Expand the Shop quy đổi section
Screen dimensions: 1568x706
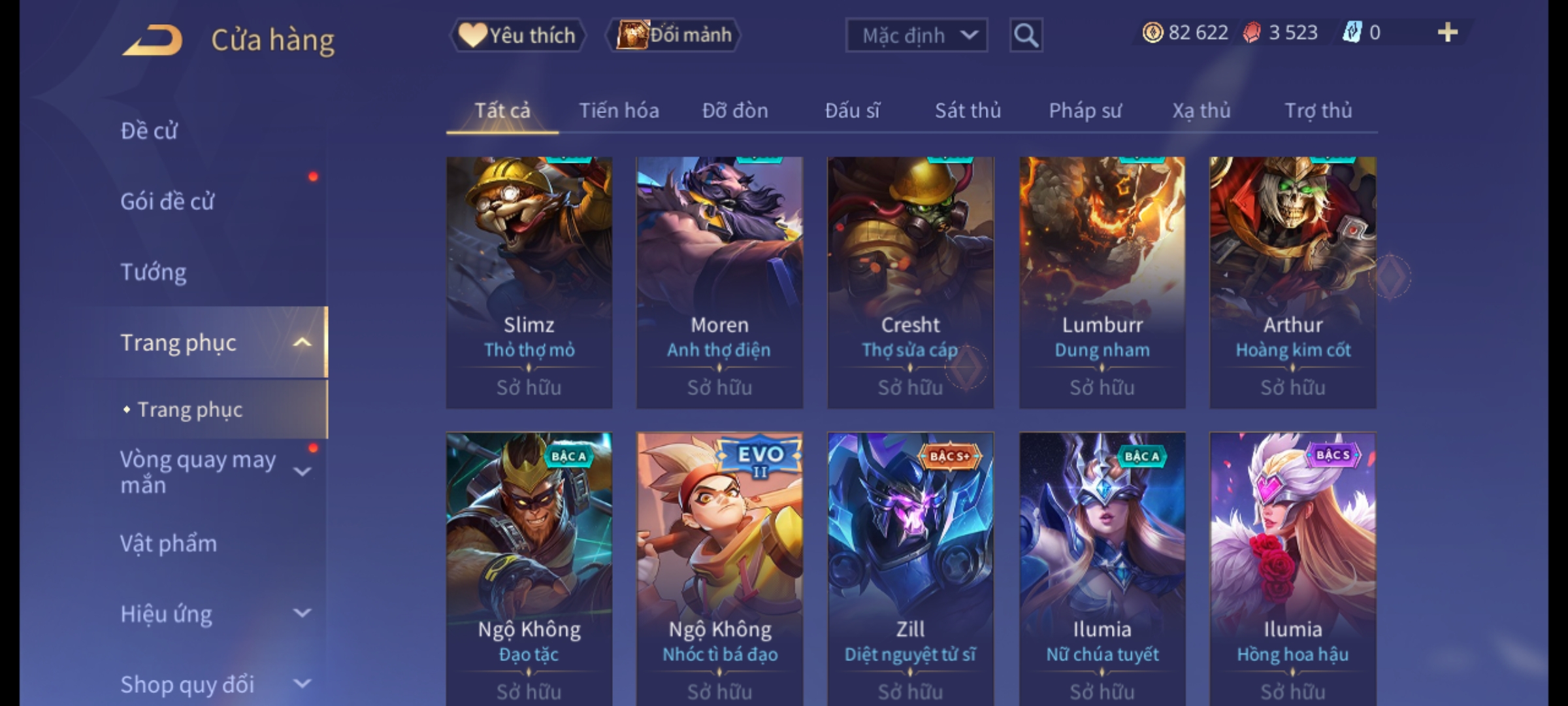(x=302, y=684)
